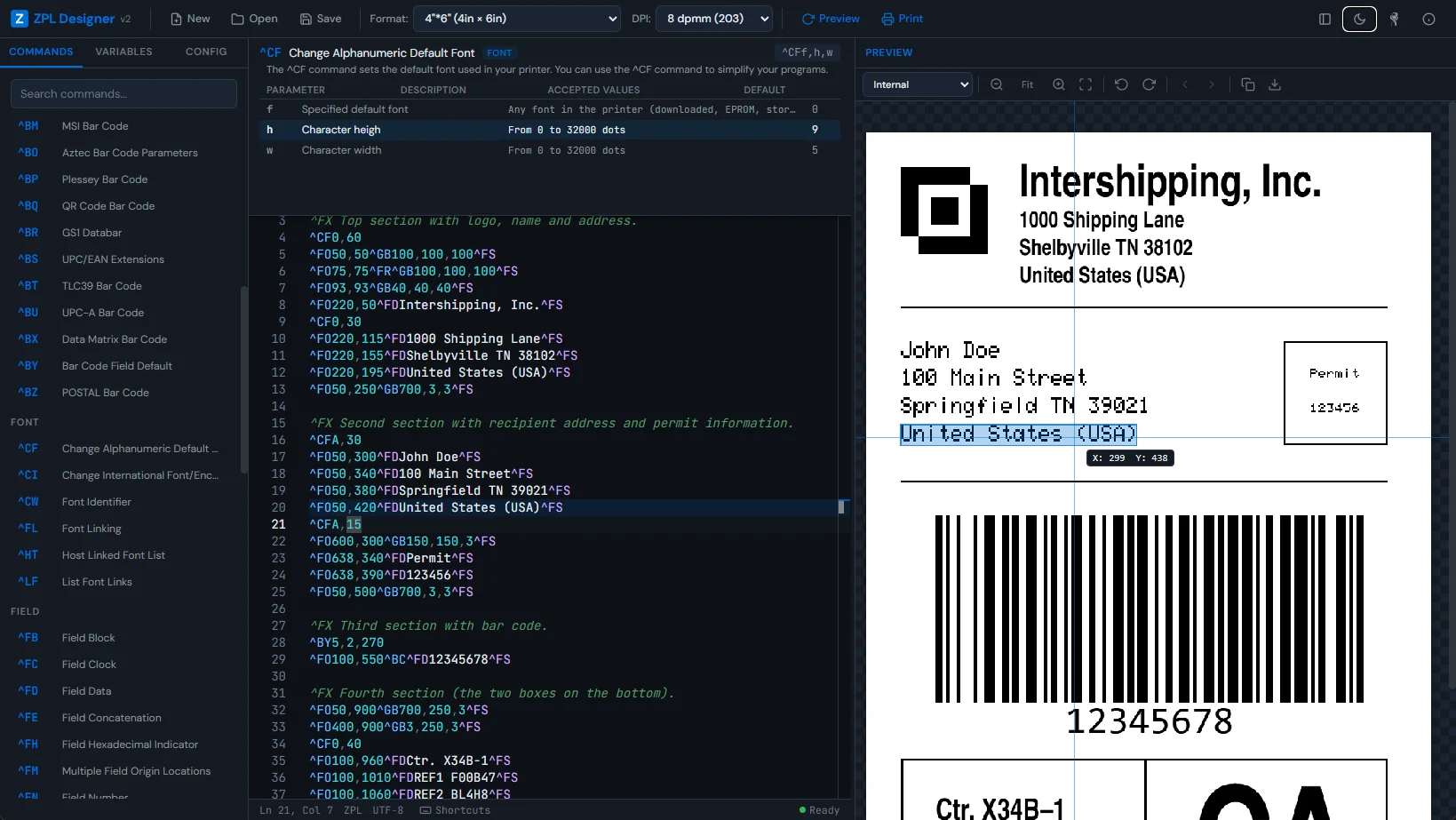Open the CONFIG tab
The width and height of the screenshot is (1456, 820).
pyautogui.click(x=205, y=52)
